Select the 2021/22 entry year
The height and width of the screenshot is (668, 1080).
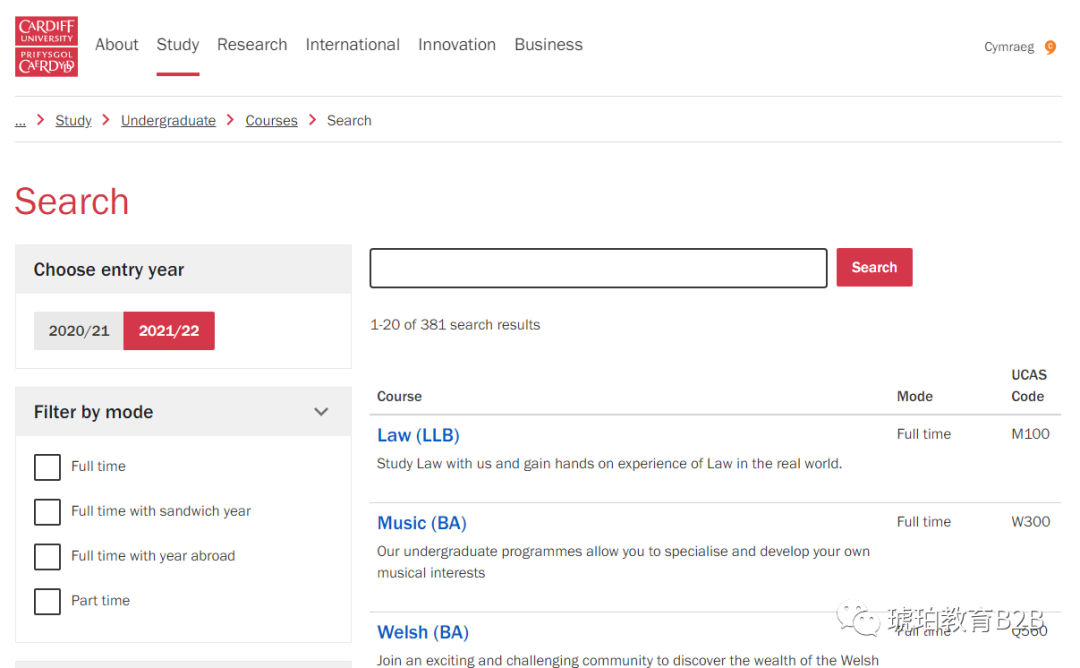tap(169, 331)
